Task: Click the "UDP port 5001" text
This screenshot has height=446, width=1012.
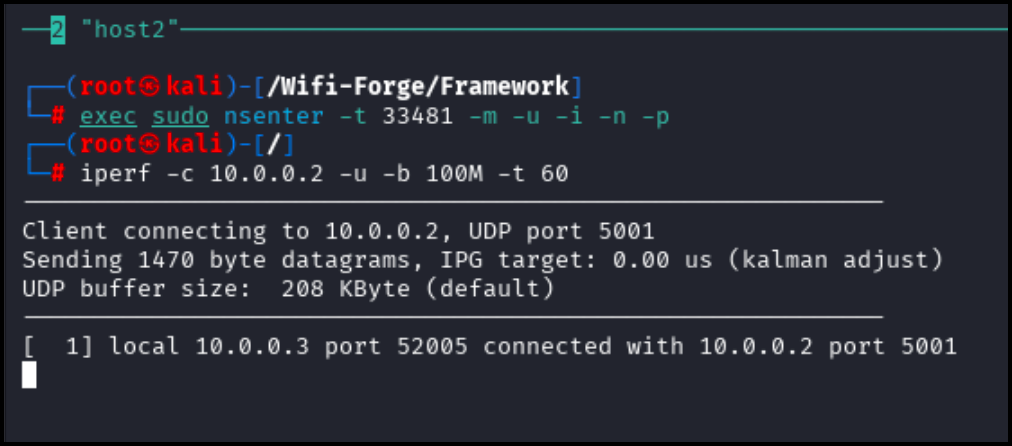Action: click(x=562, y=231)
